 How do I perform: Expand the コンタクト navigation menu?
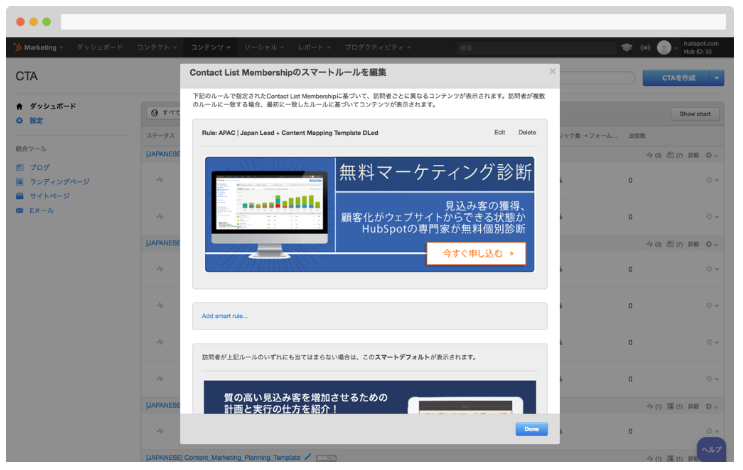(157, 47)
